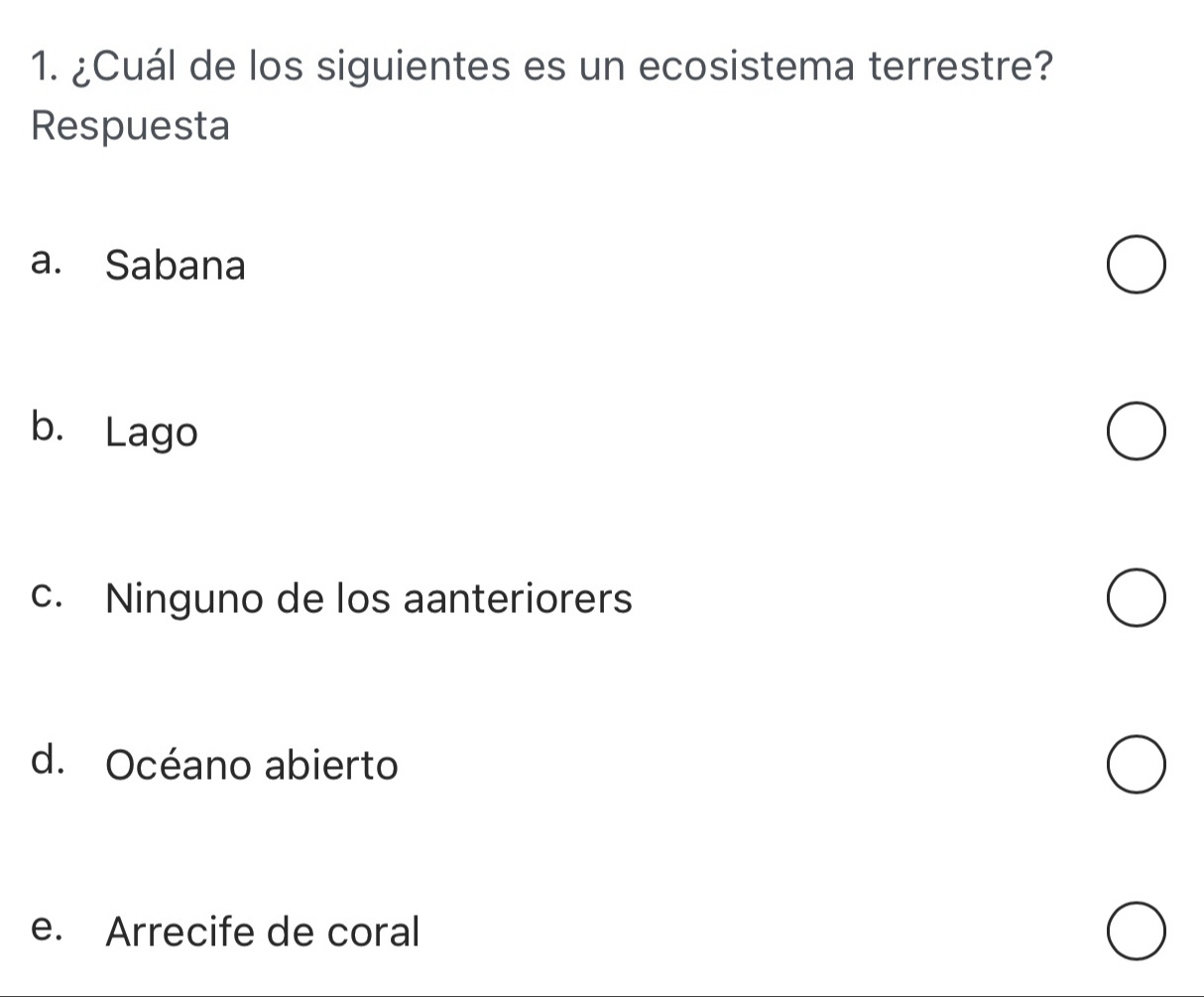Screen dimensions: 1204x997
Task: Click the Sabana answer text
Action: click(x=176, y=266)
